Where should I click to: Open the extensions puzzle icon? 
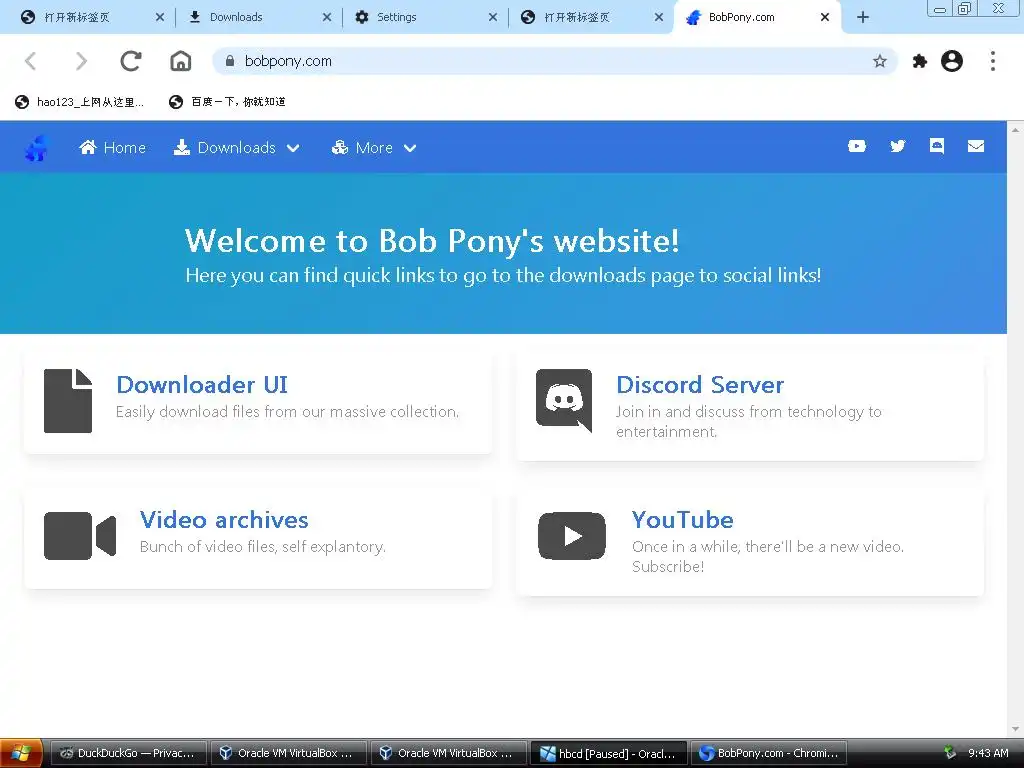click(x=920, y=61)
